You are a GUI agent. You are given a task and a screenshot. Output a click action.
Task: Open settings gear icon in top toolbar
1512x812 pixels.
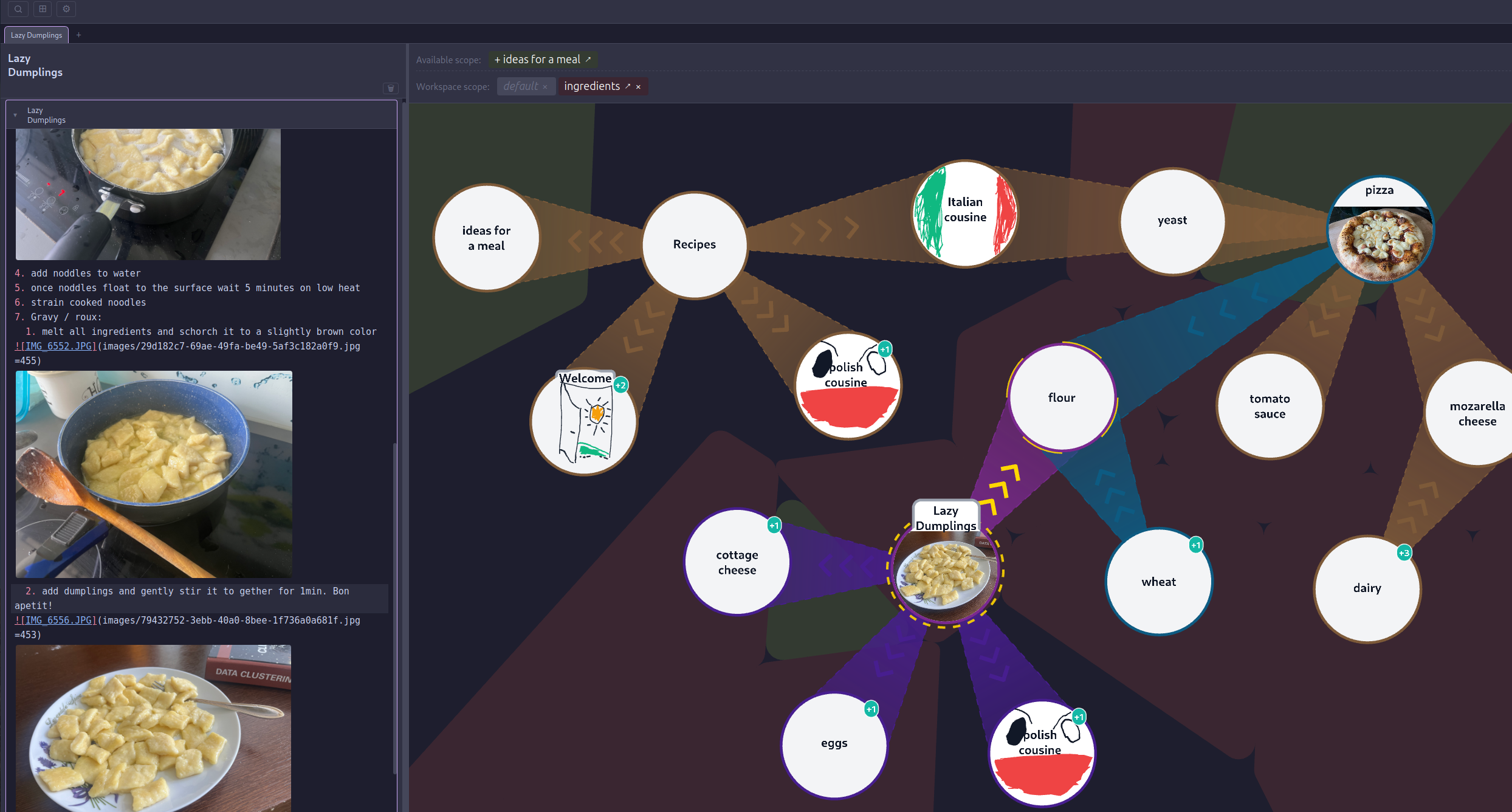coord(66,9)
